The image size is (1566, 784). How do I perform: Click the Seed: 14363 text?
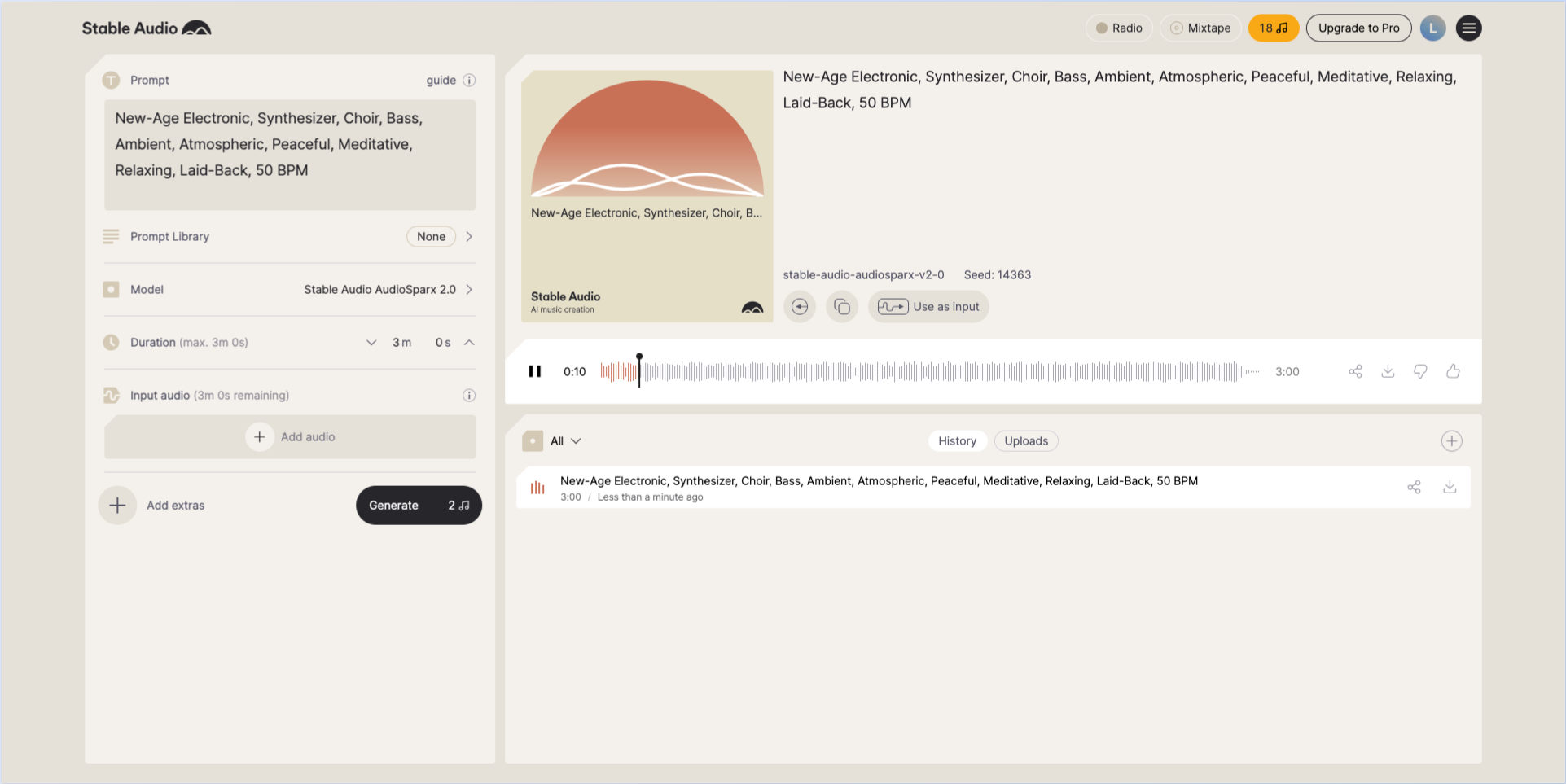pos(998,274)
